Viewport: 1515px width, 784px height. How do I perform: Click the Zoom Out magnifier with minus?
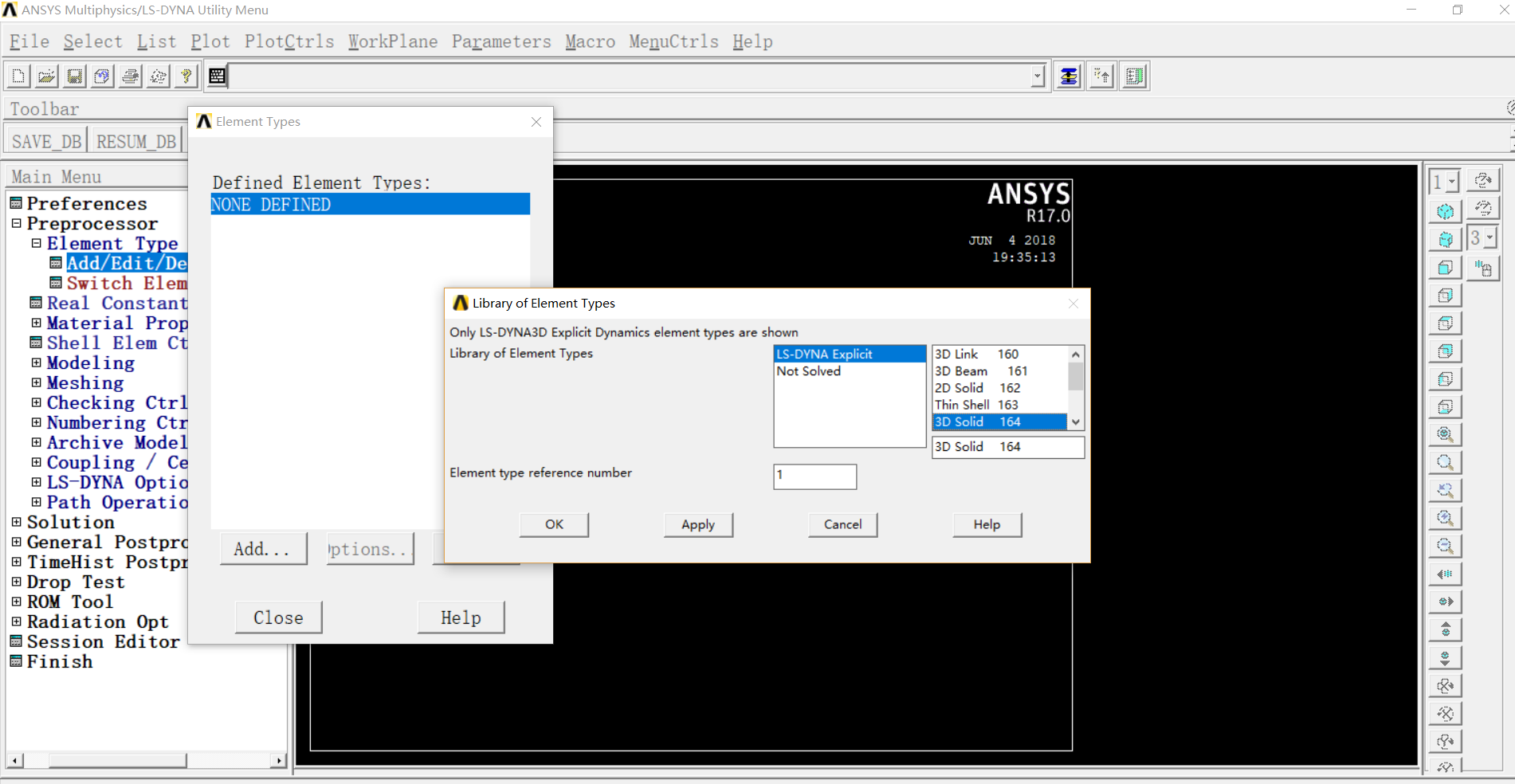click(x=1445, y=546)
